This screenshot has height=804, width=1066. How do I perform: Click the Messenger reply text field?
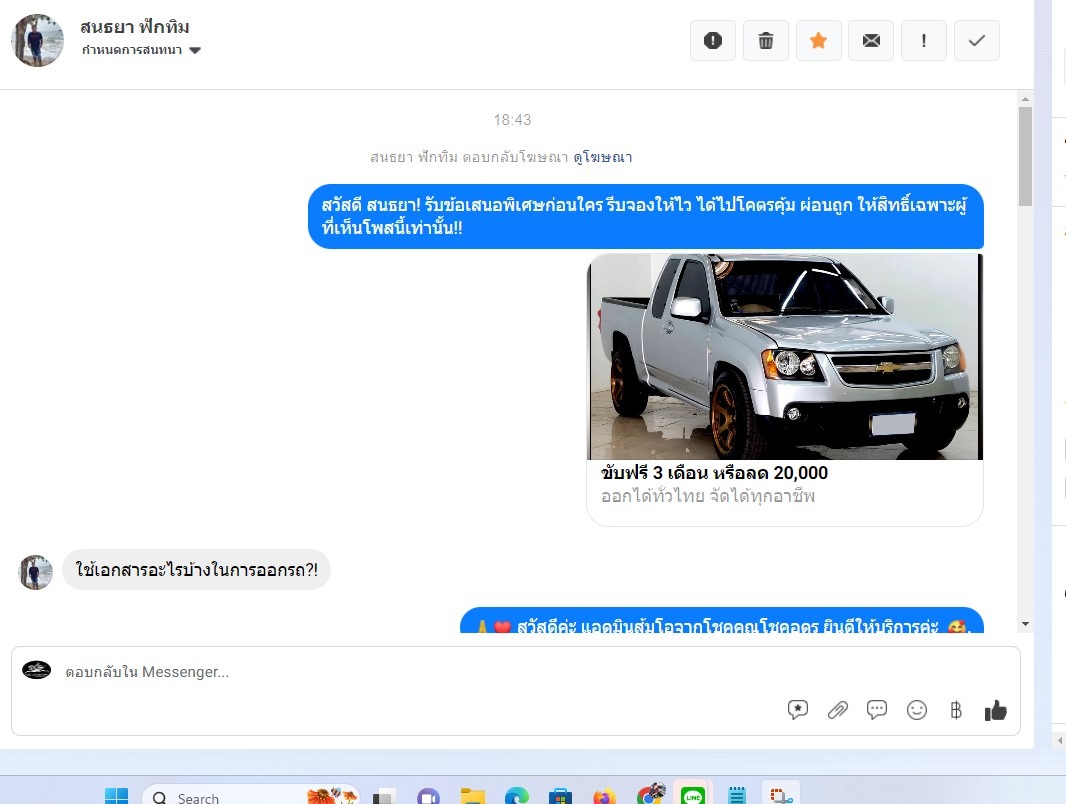point(400,672)
